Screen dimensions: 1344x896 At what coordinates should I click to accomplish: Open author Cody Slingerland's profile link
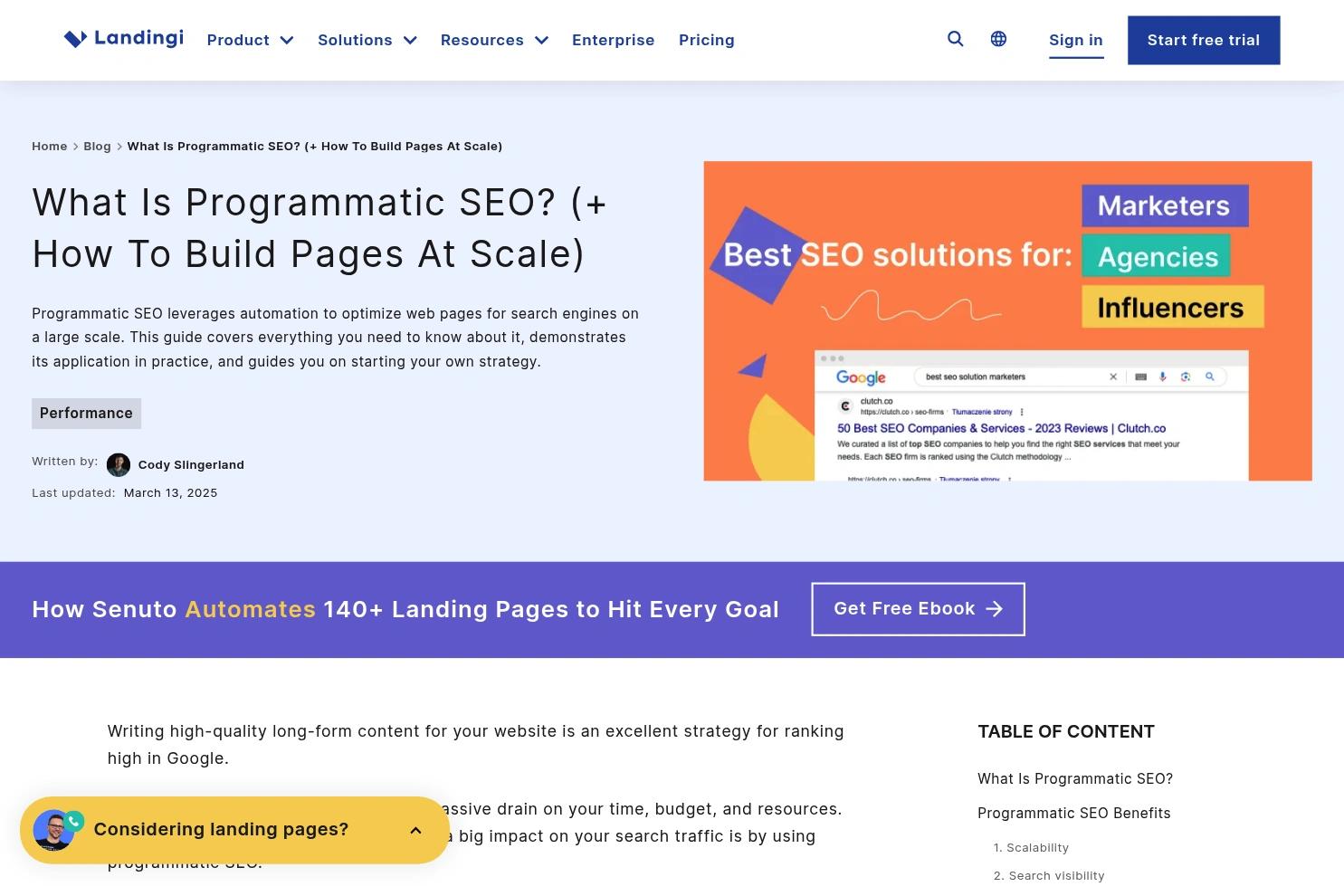pyautogui.click(x=191, y=465)
